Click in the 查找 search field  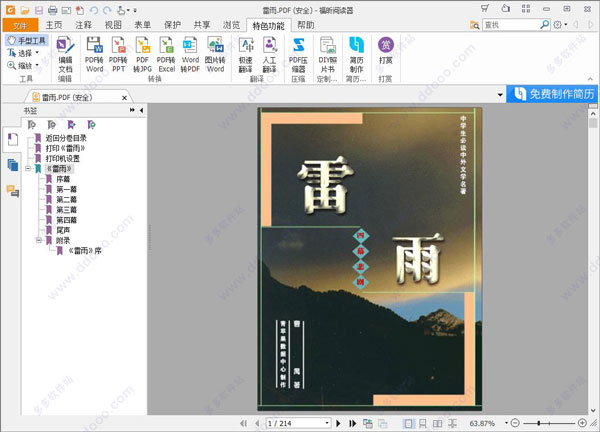511,25
